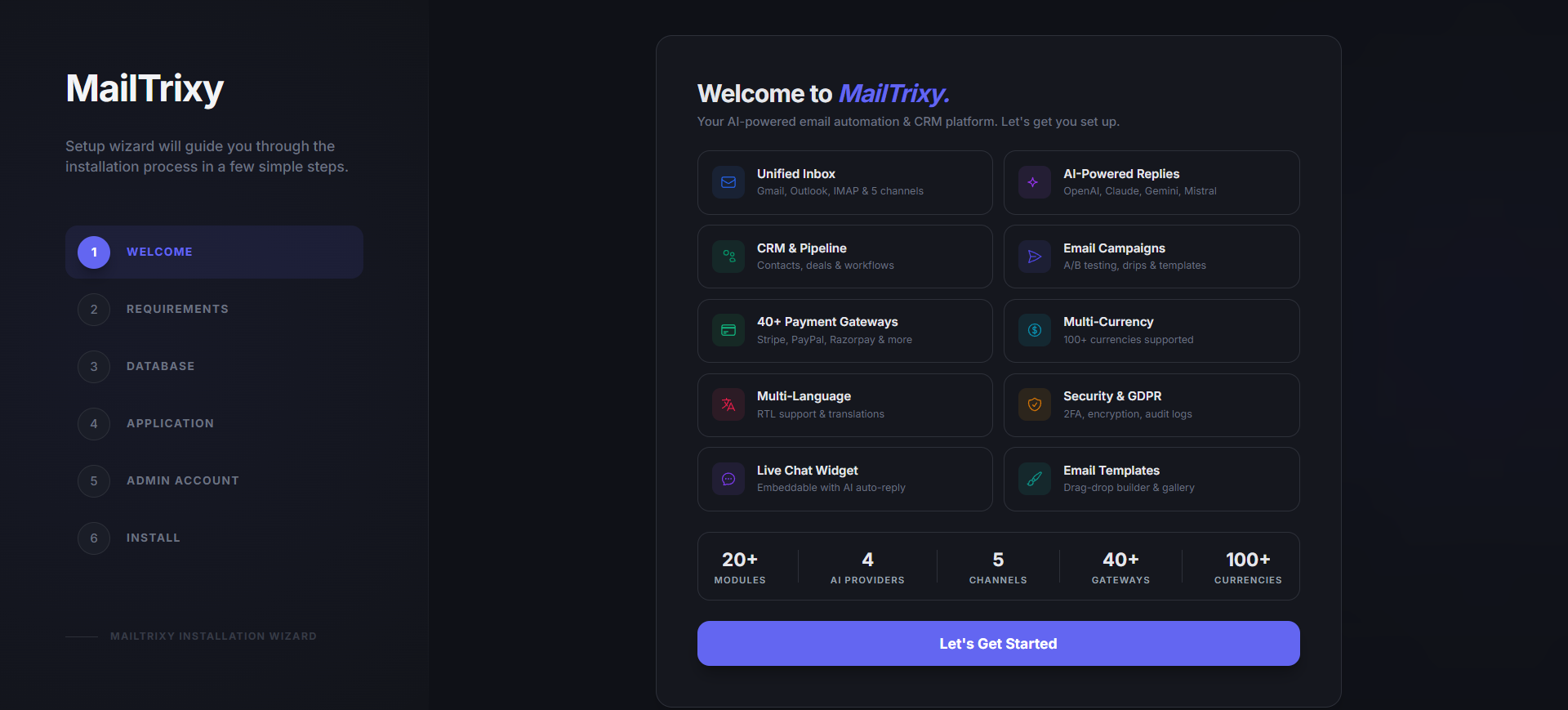Click 'Drag-drop builder & gallery' text
This screenshot has height=710, width=1568.
pos(1129,488)
